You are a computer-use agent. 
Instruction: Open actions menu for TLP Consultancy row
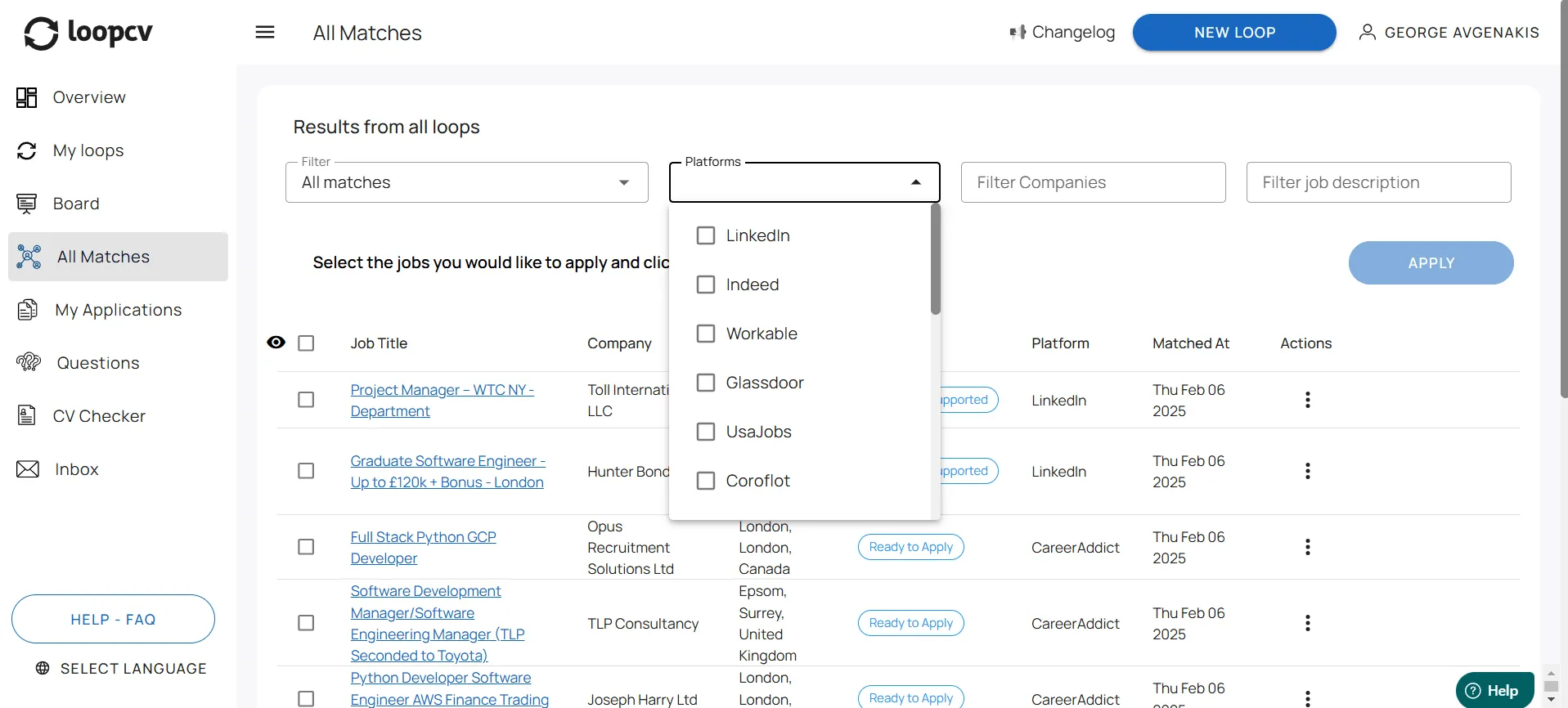(x=1308, y=623)
